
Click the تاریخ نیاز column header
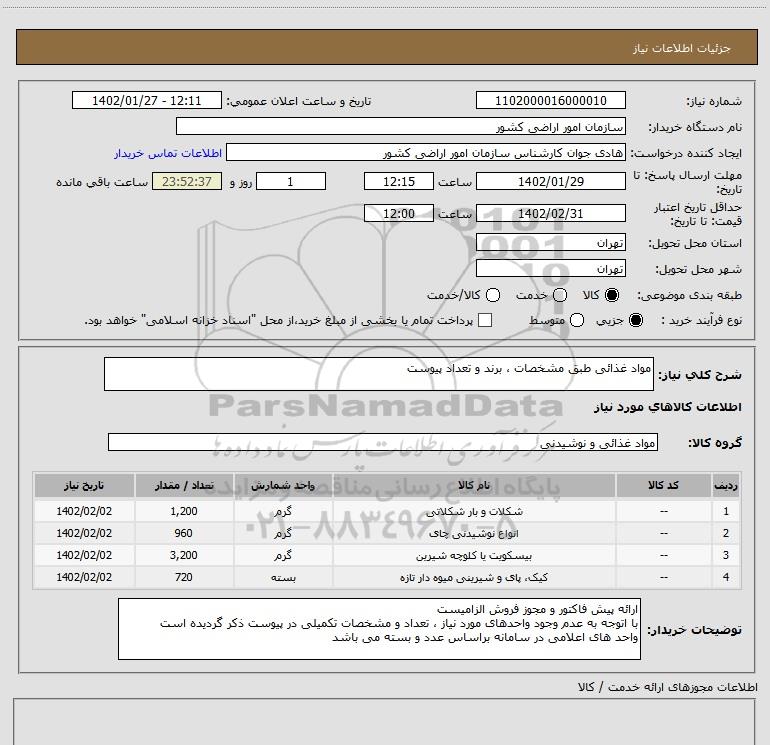click(84, 486)
